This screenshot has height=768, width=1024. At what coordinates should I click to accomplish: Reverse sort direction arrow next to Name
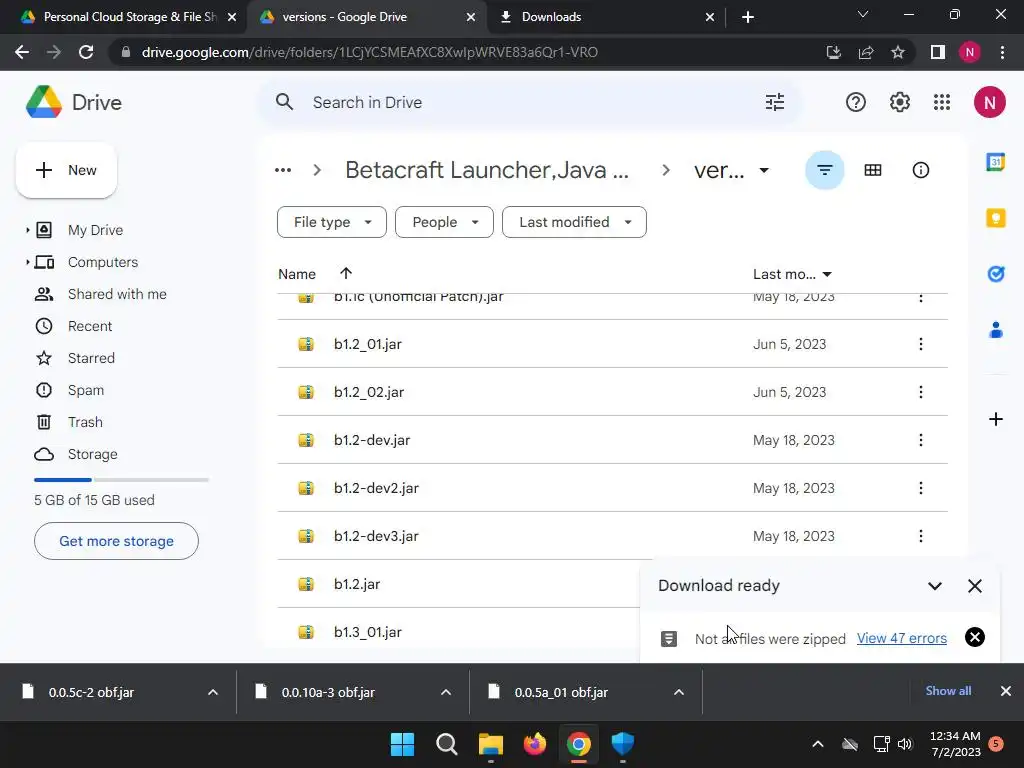(x=345, y=273)
